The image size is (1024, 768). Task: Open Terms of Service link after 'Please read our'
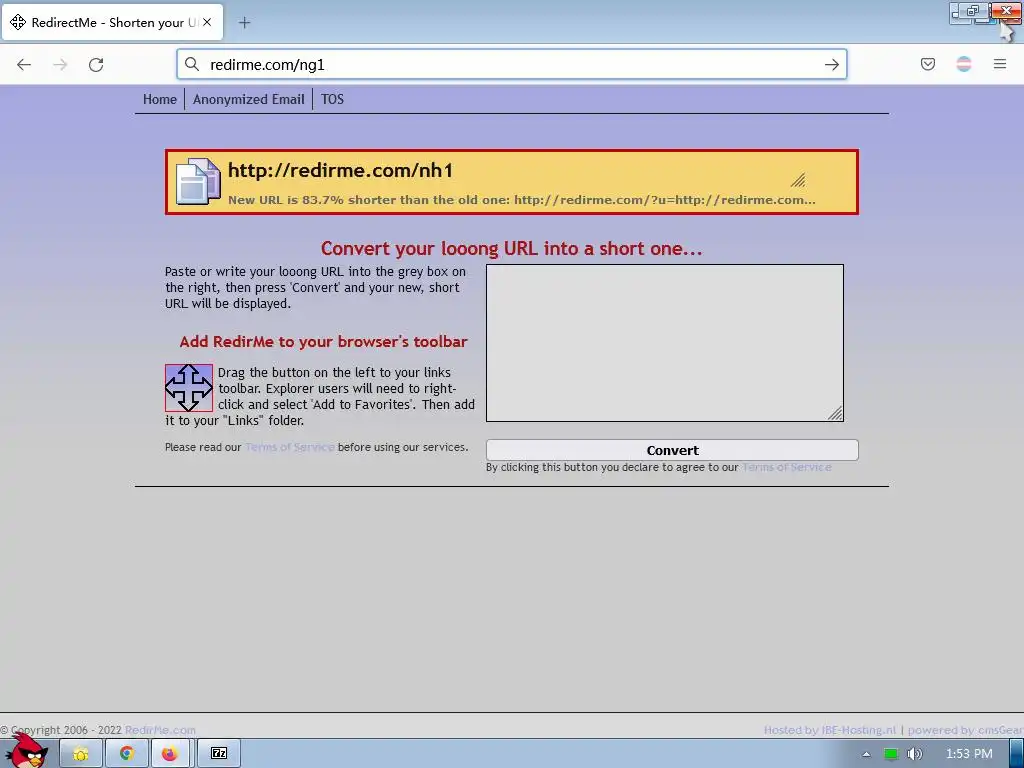coord(290,447)
